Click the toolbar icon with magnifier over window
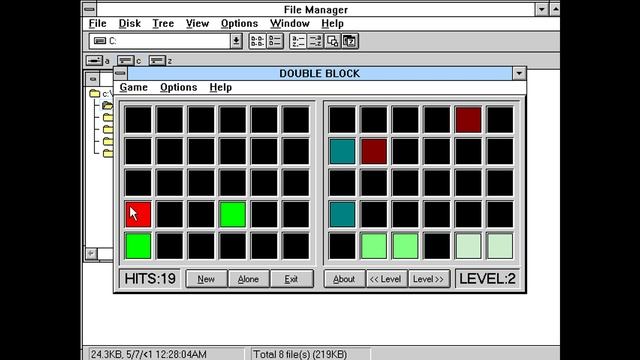This screenshot has height=360, width=640. click(333, 41)
